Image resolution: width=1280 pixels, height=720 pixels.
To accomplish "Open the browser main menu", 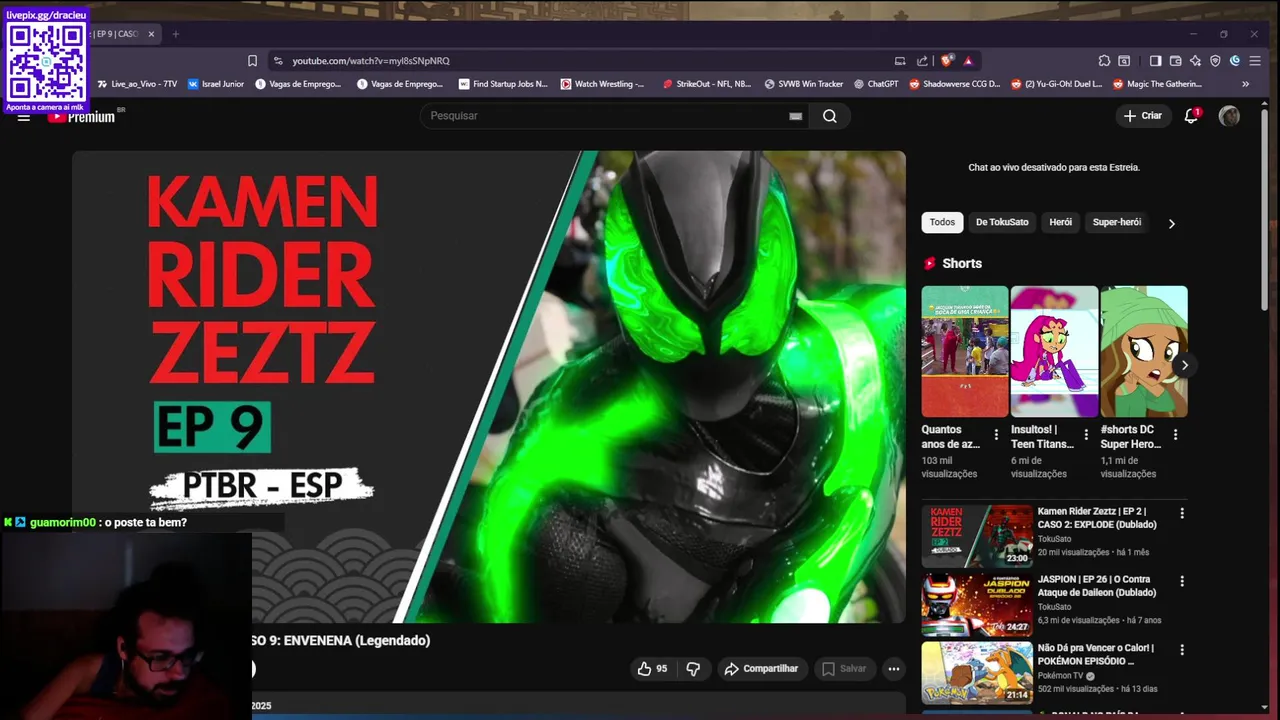I will click(1255, 61).
